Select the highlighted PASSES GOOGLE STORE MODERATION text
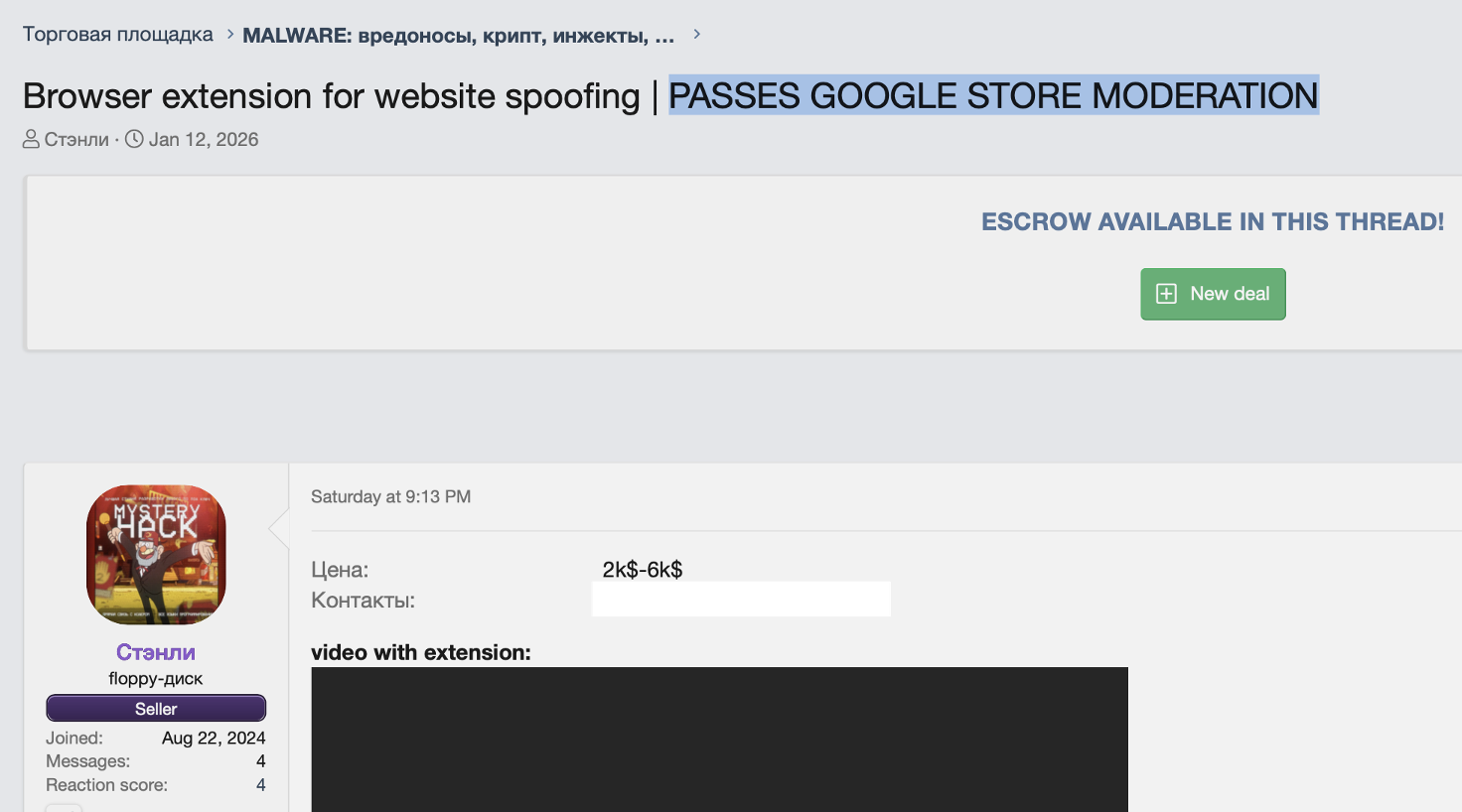 (994, 96)
